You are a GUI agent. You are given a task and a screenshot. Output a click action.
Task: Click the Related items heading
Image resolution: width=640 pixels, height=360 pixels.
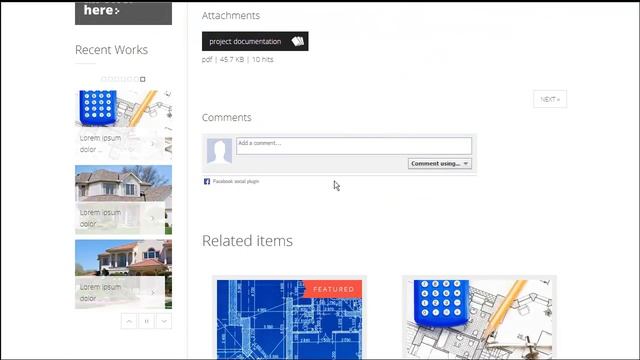click(247, 241)
